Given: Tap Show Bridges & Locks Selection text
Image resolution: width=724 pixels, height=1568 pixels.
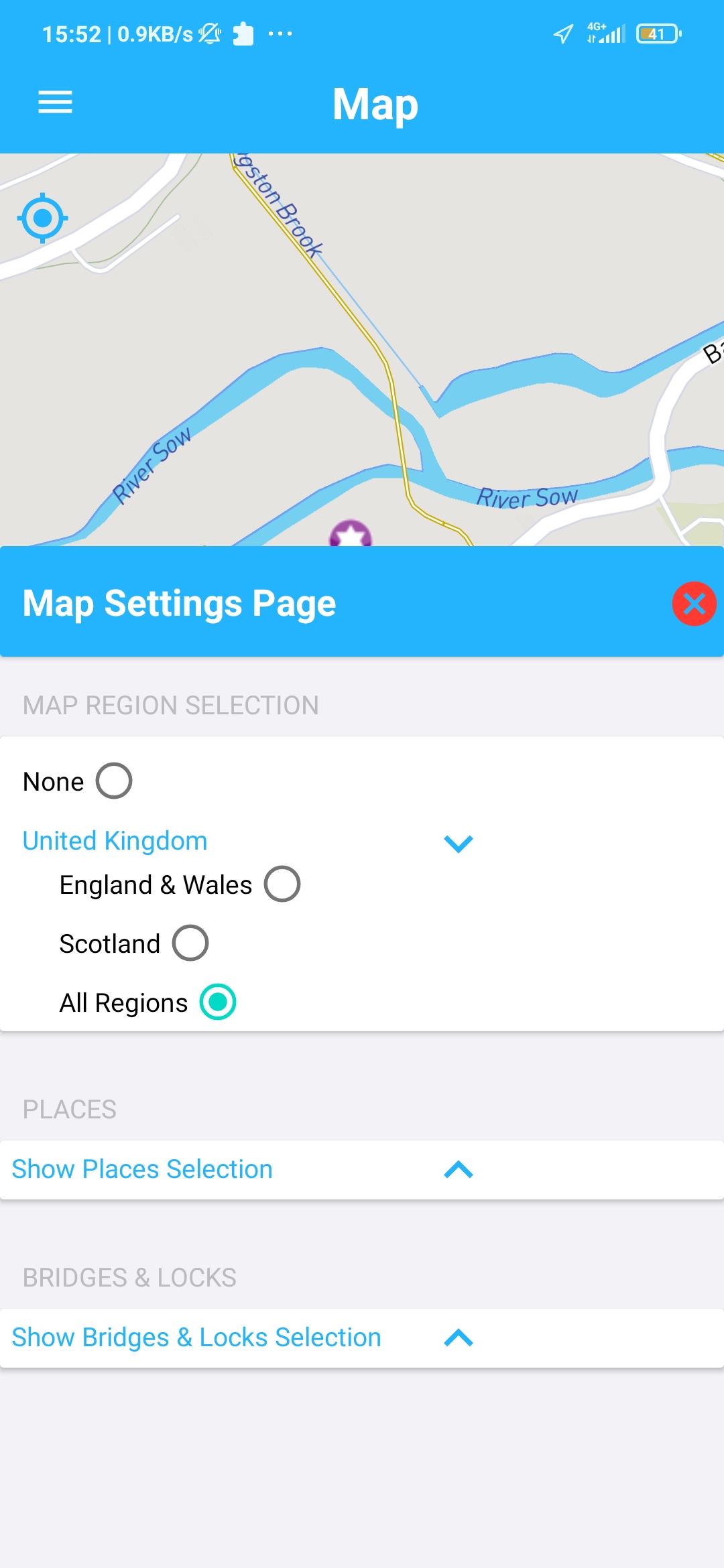Looking at the screenshot, I should (196, 1337).
